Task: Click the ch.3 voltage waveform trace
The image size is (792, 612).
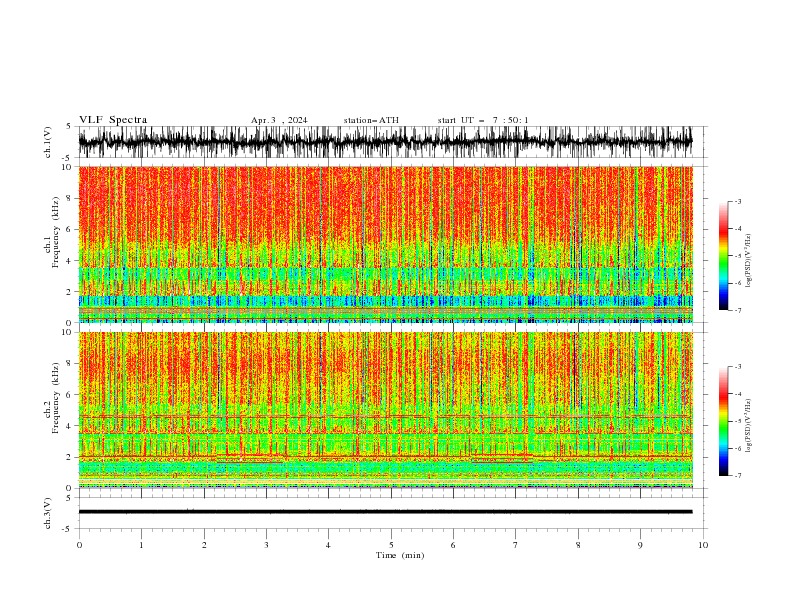Action: pos(385,512)
